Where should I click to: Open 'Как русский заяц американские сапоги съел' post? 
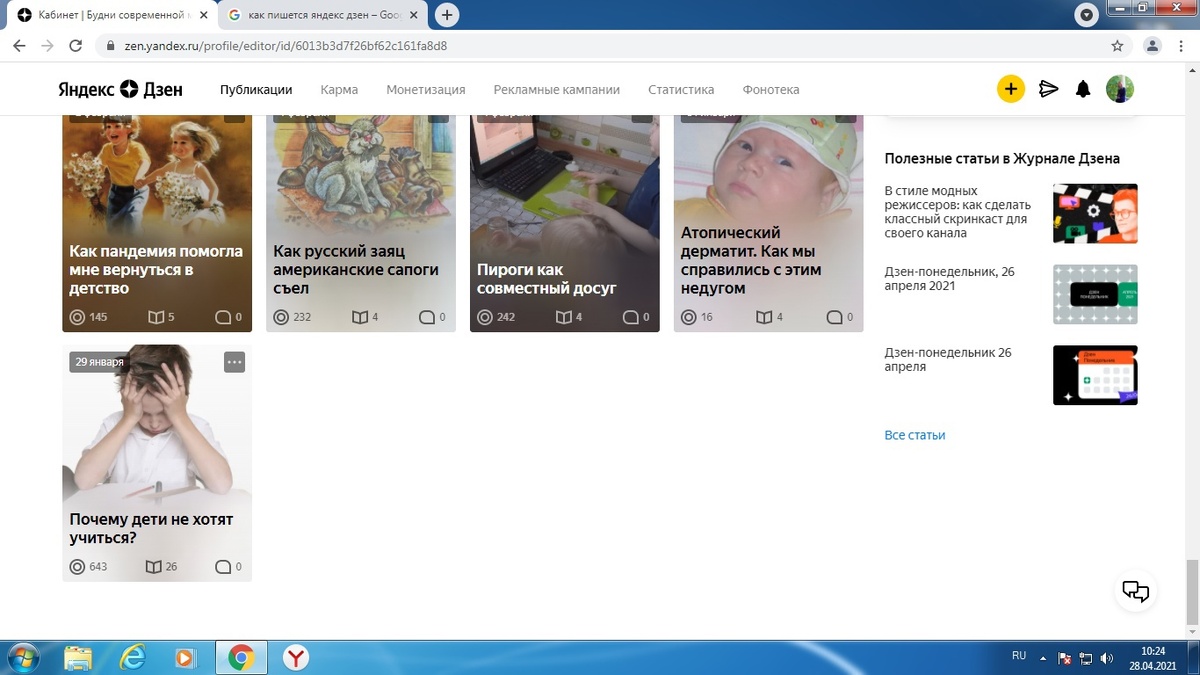coord(356,270)
